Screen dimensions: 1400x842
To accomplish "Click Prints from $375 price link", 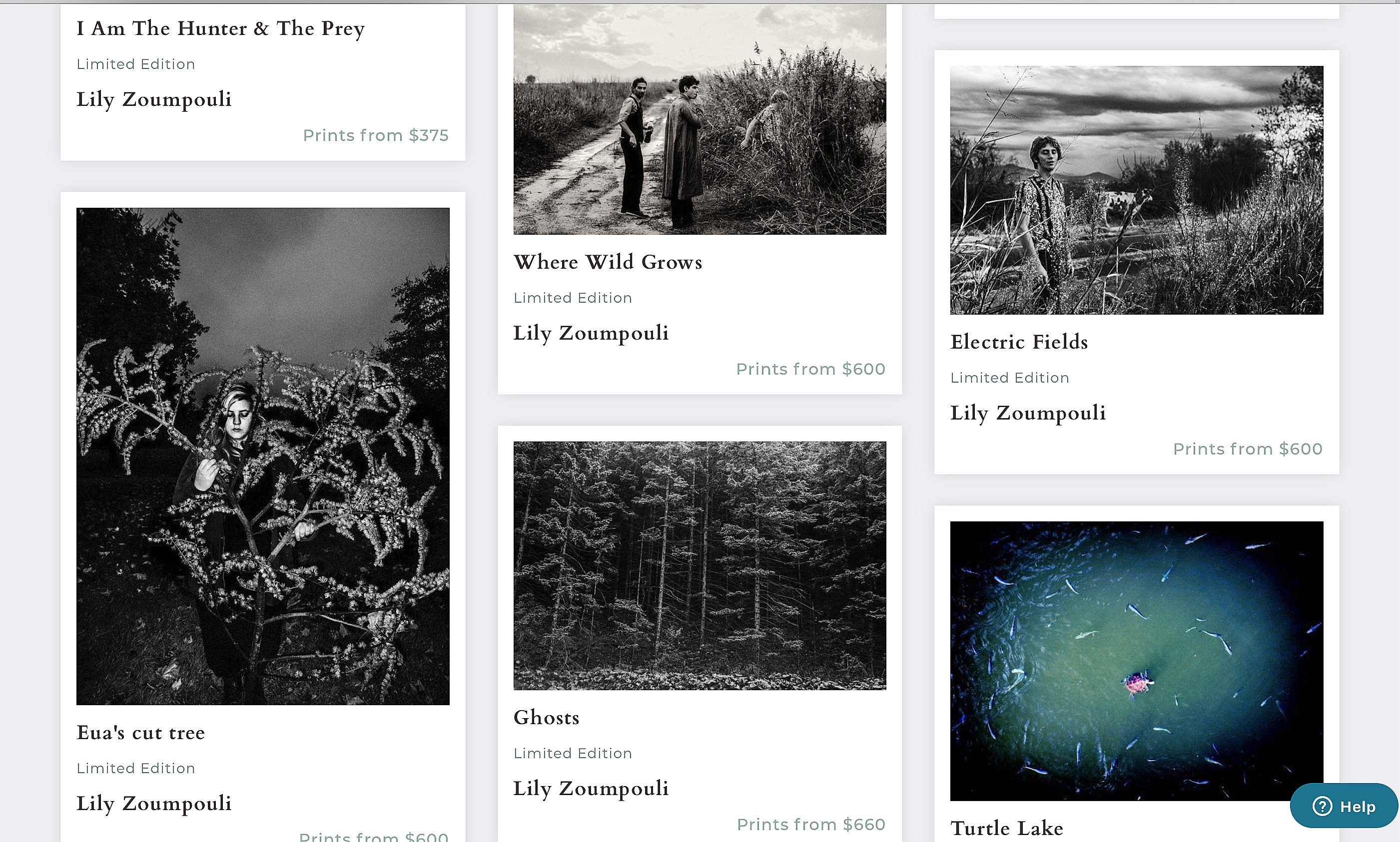I will [376, 135].
